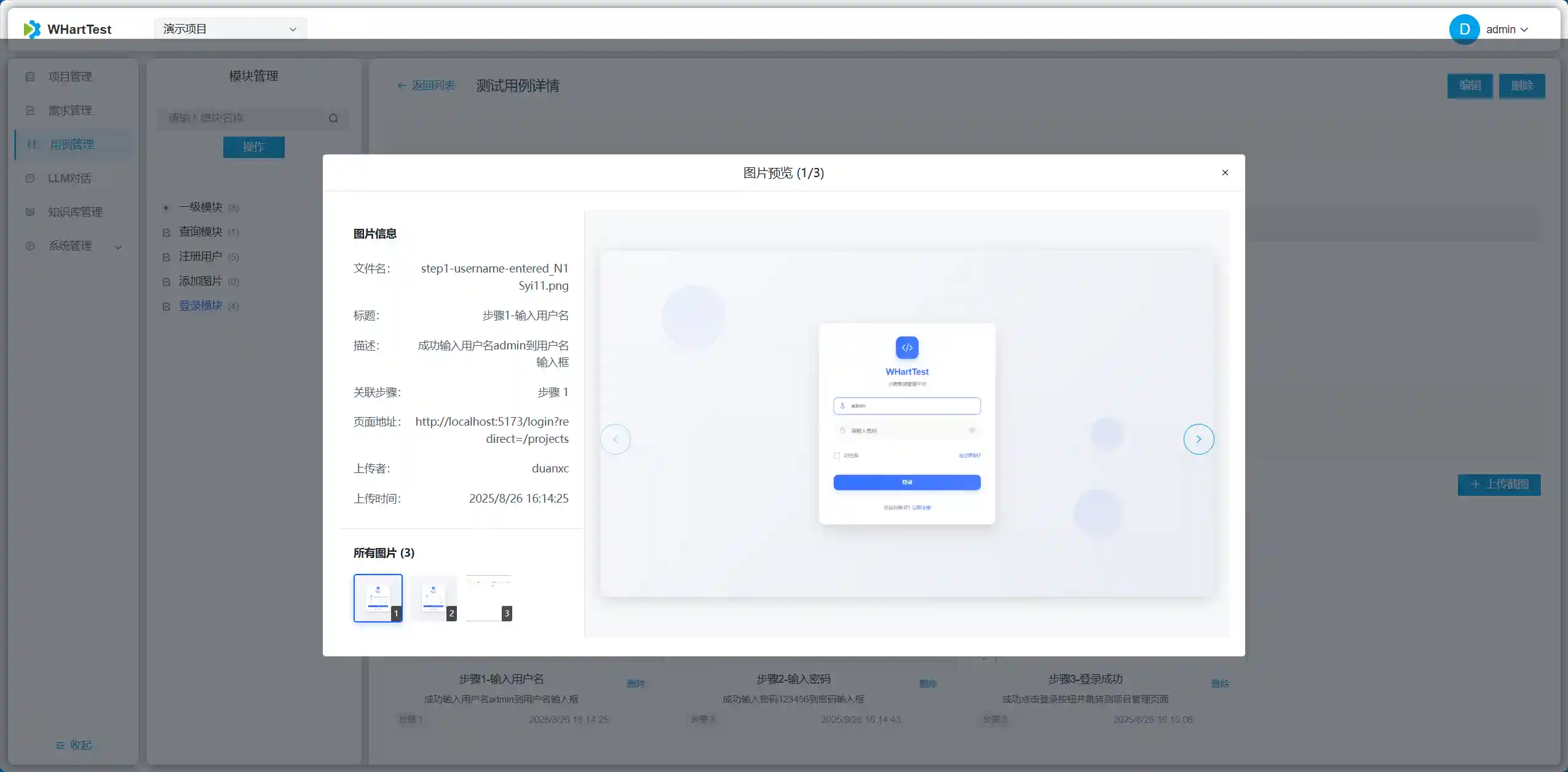This screenshot has width=1568, height=772.
Task: Click the 返回列表 back link
Action: pos(426,86)
